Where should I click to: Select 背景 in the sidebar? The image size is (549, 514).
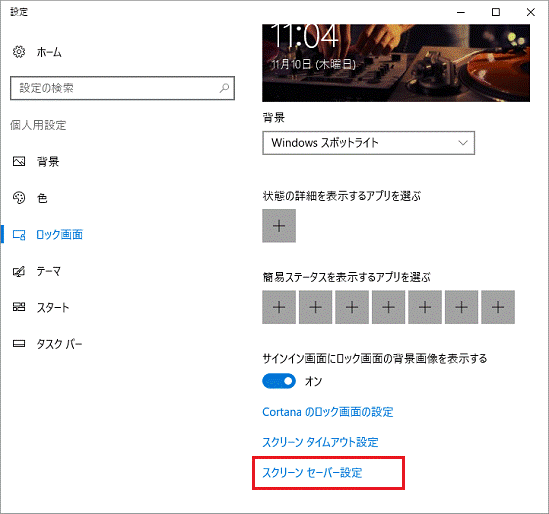pos(48,161)
